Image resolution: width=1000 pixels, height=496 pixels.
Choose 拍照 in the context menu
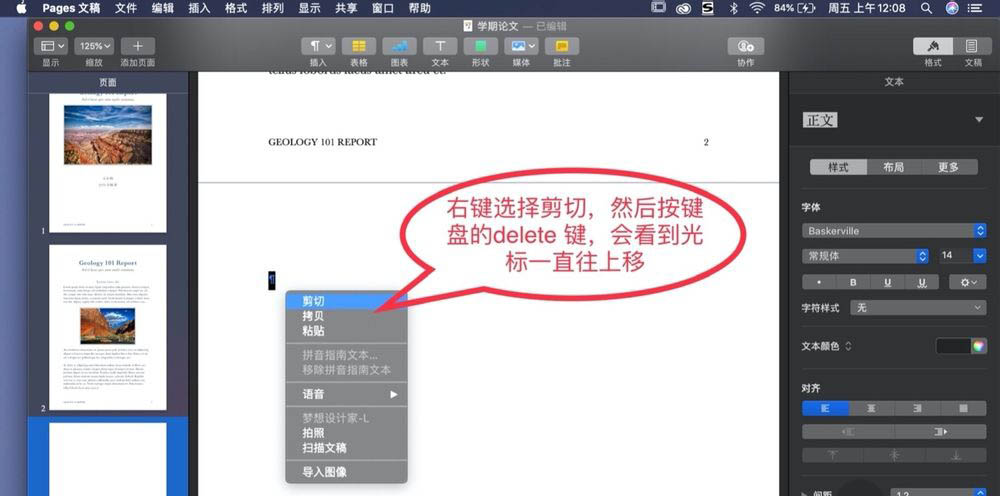[x=346, y=433]
